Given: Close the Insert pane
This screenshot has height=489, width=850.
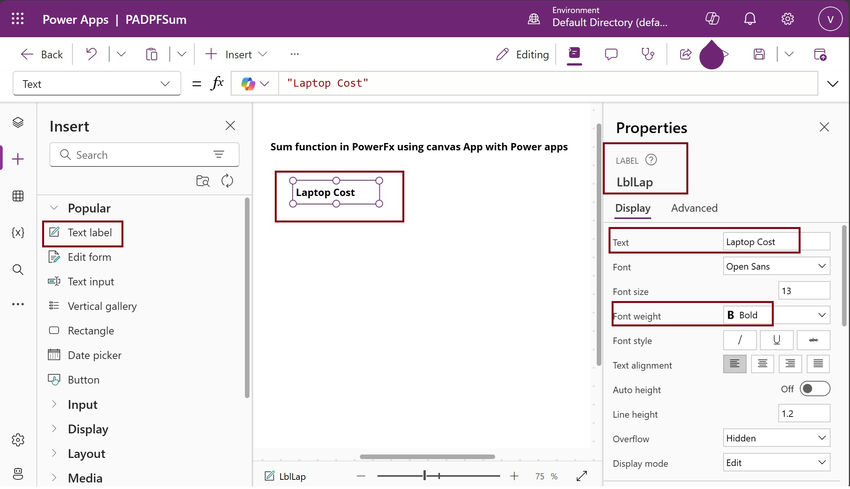Looking at the screenshot, I should 230,126.
